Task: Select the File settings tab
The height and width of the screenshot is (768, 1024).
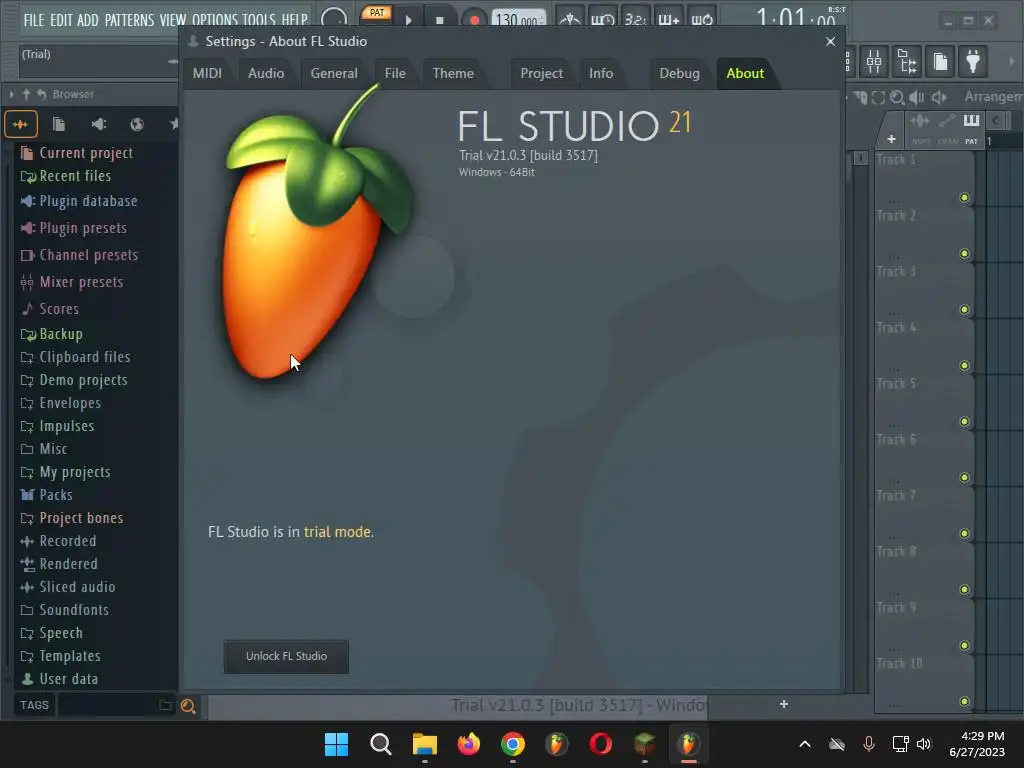Action: click(395, 73)
